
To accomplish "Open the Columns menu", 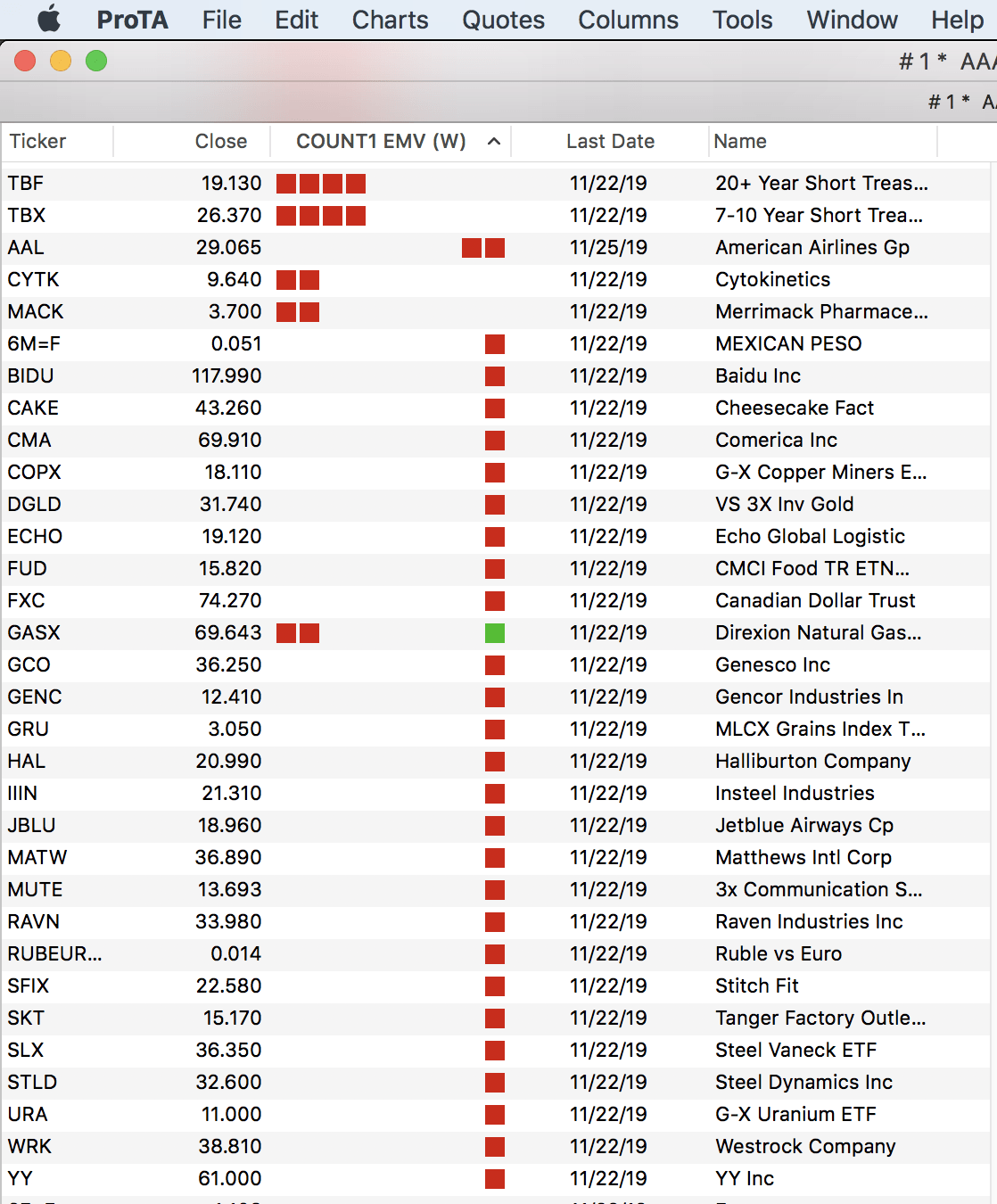I will pyautogui.click(x=628, y=20).
